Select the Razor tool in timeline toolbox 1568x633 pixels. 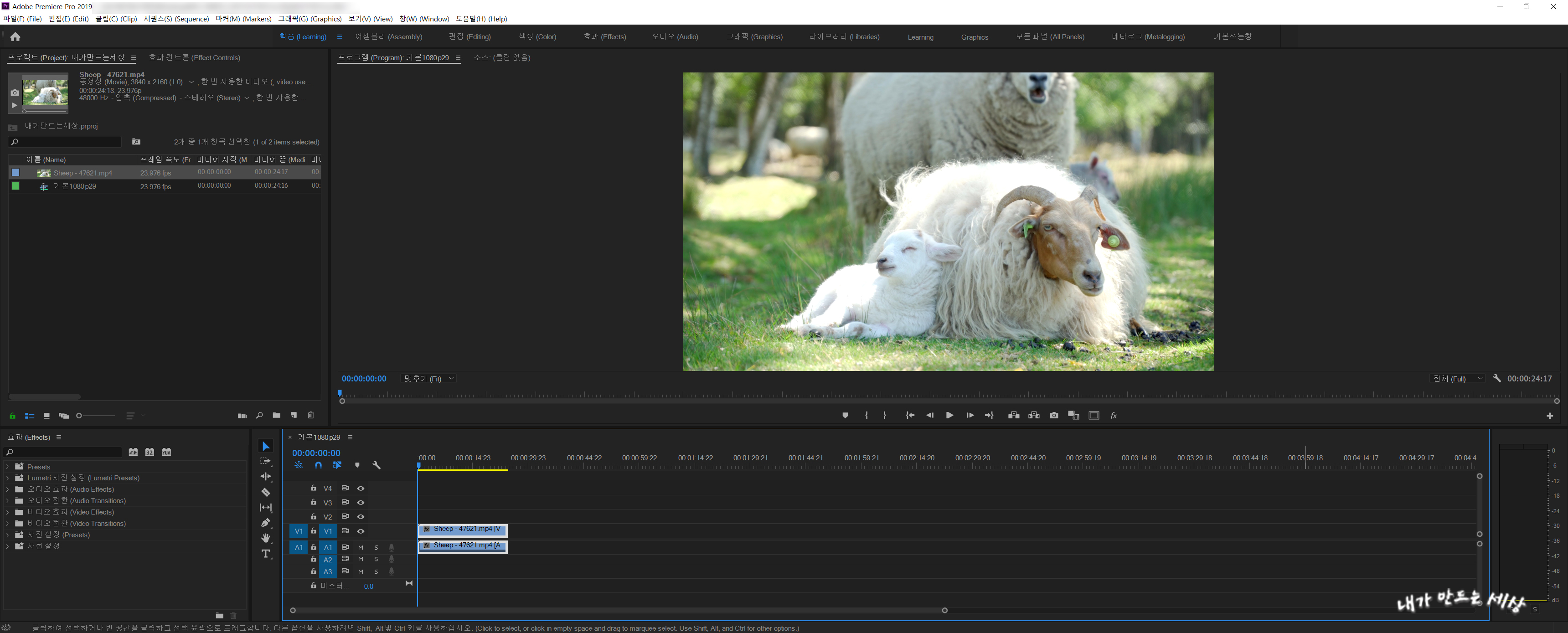(x=265, y=492)
